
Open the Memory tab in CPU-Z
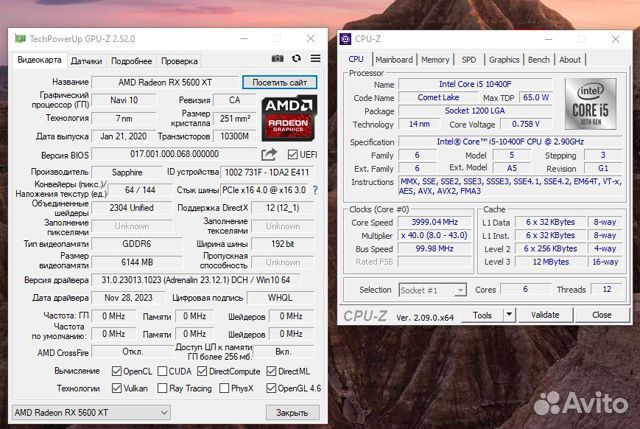click(435, 60)
